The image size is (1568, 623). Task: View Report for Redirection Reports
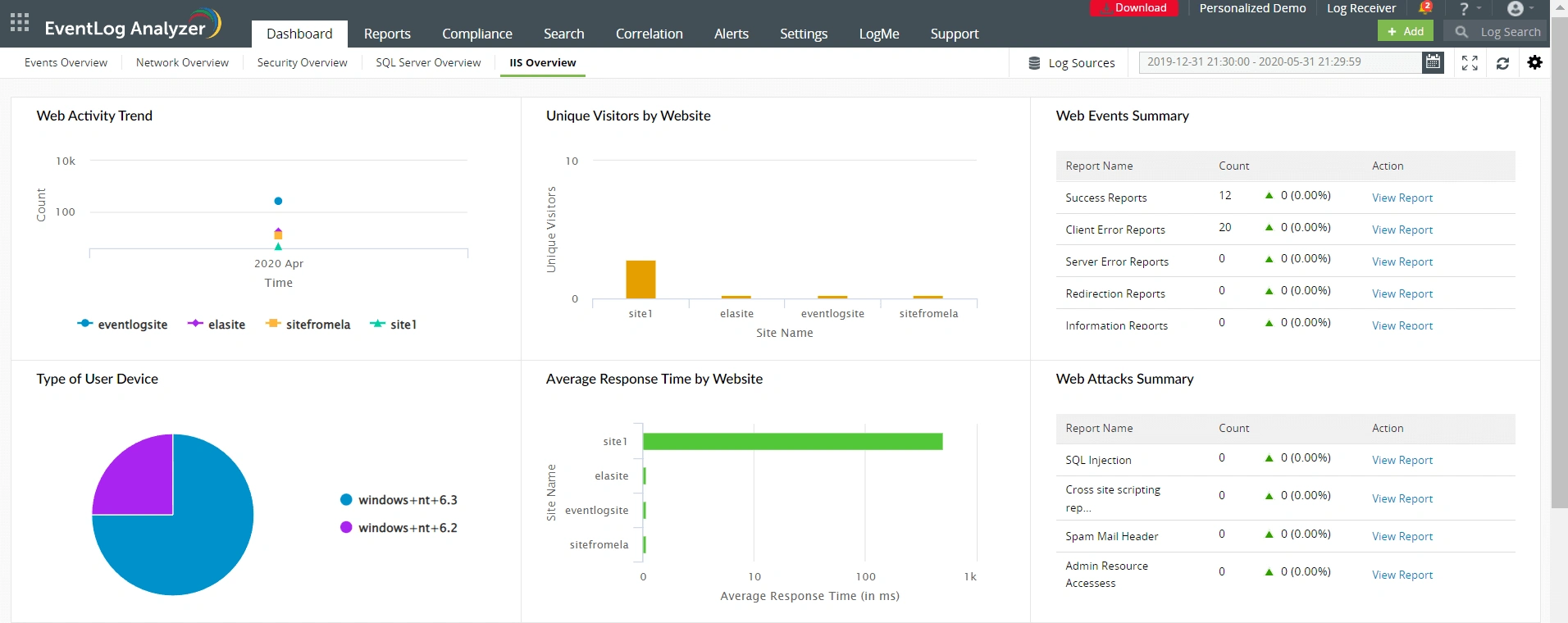(x=1402, y=293)
